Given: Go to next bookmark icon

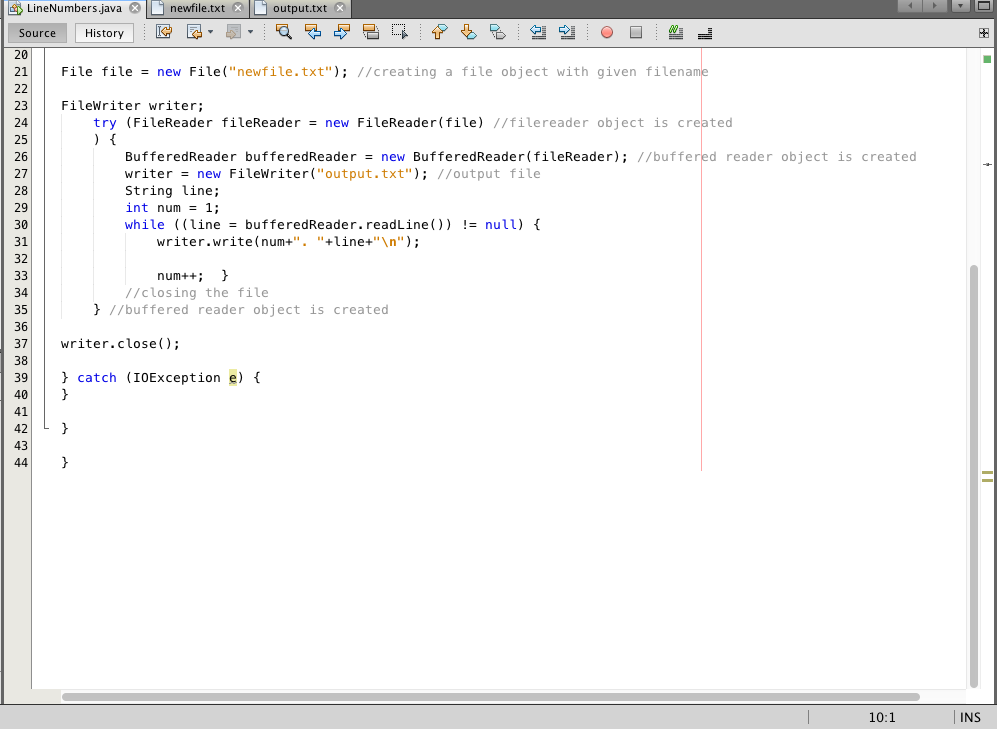Looking at the screenshot, I should coord(469,32).
